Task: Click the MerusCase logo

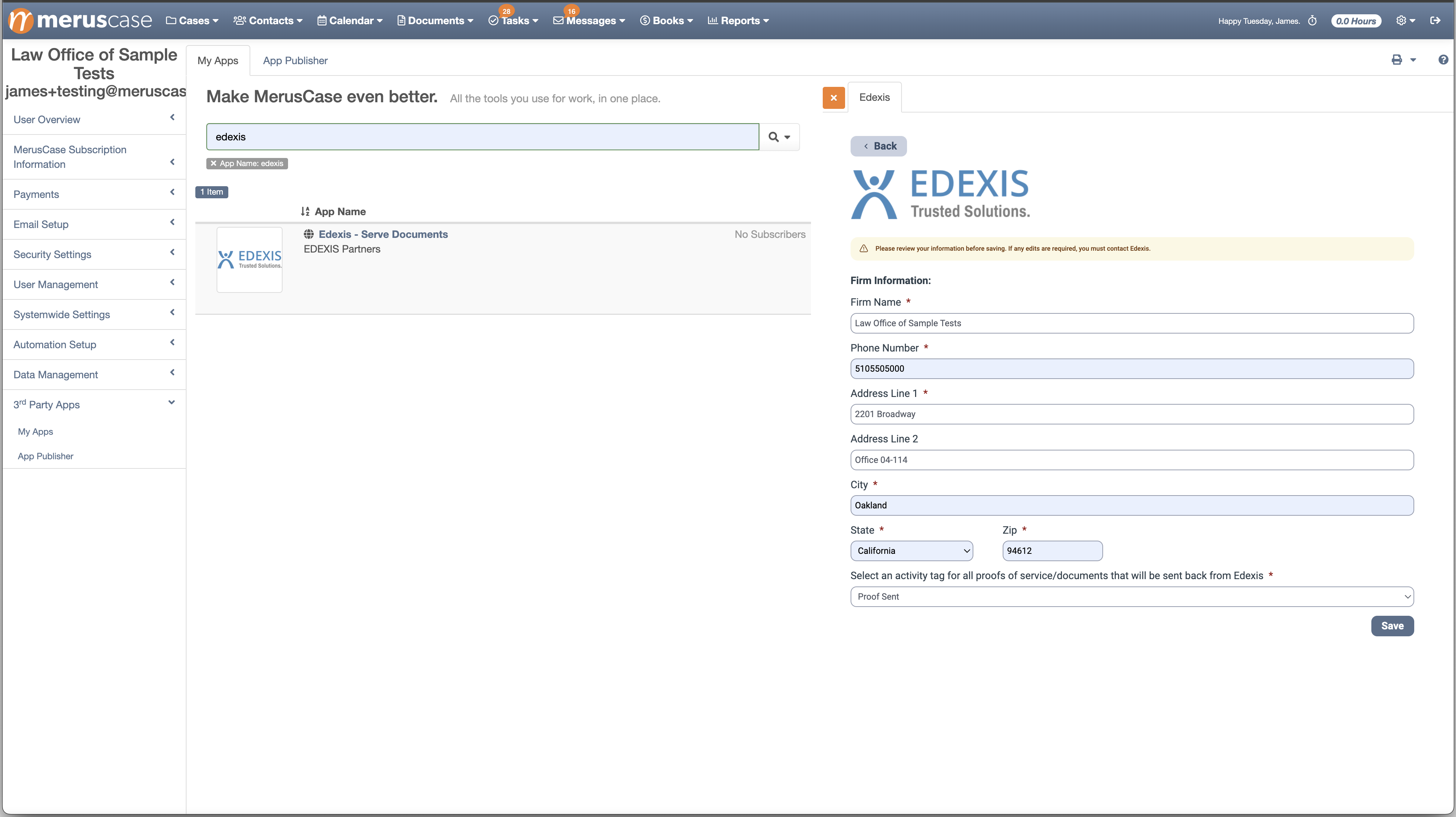Action: [x=81, y=21]
